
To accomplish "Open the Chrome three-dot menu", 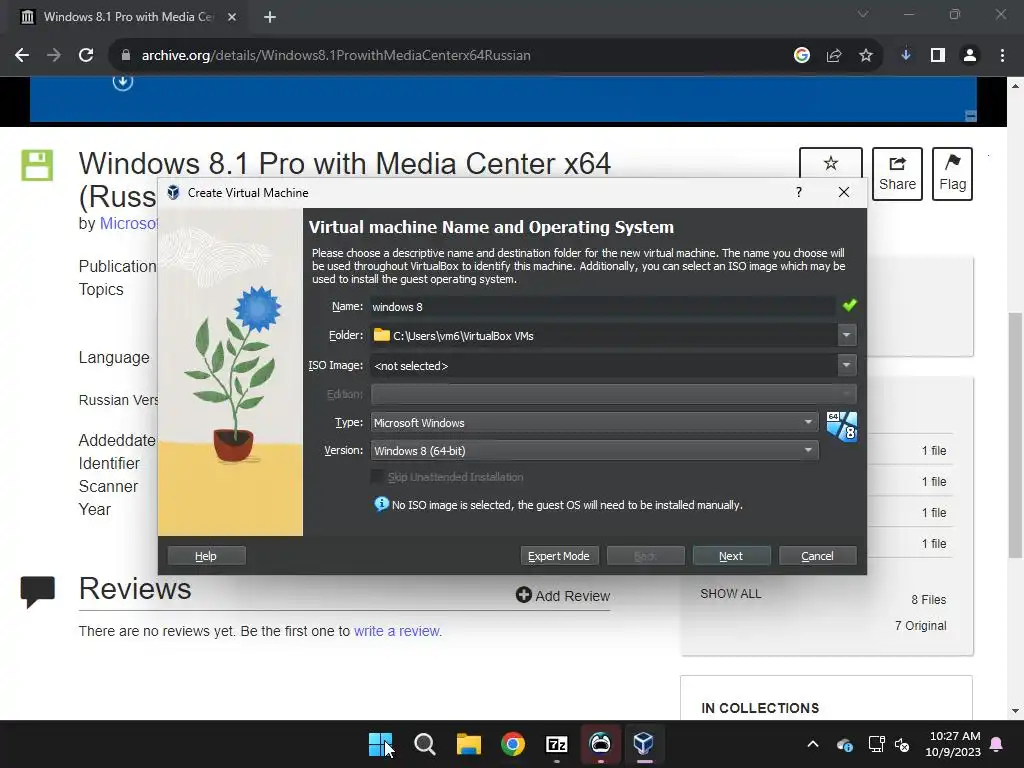I will tap(1002, 56).
